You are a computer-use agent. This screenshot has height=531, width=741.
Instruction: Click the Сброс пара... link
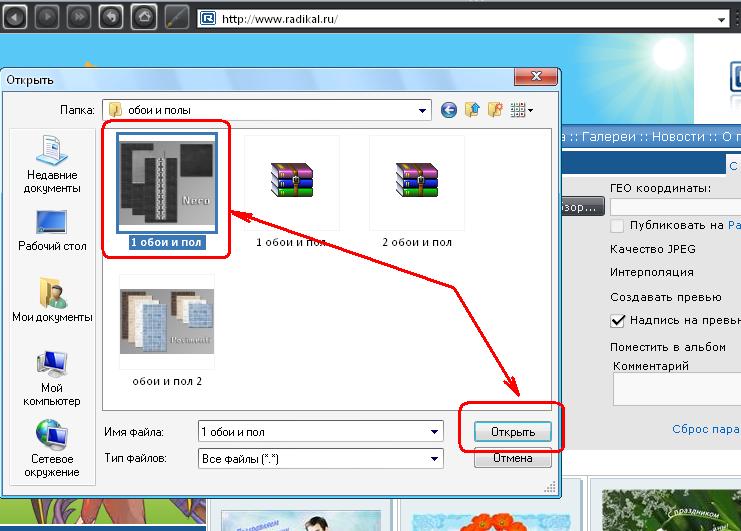coord(706,429)
